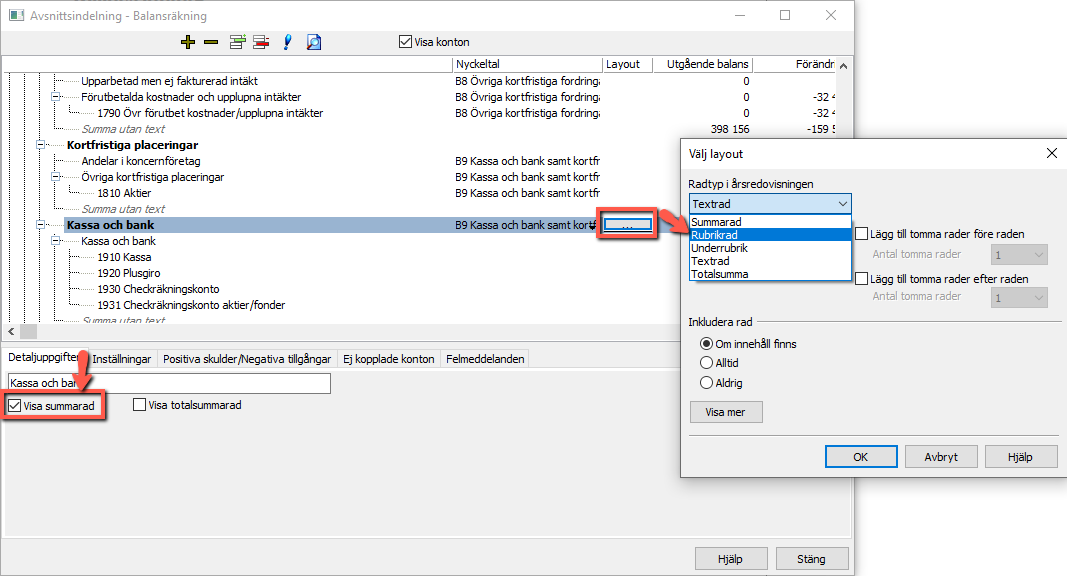Click the blue exclamation mark icon

point(287,42)
